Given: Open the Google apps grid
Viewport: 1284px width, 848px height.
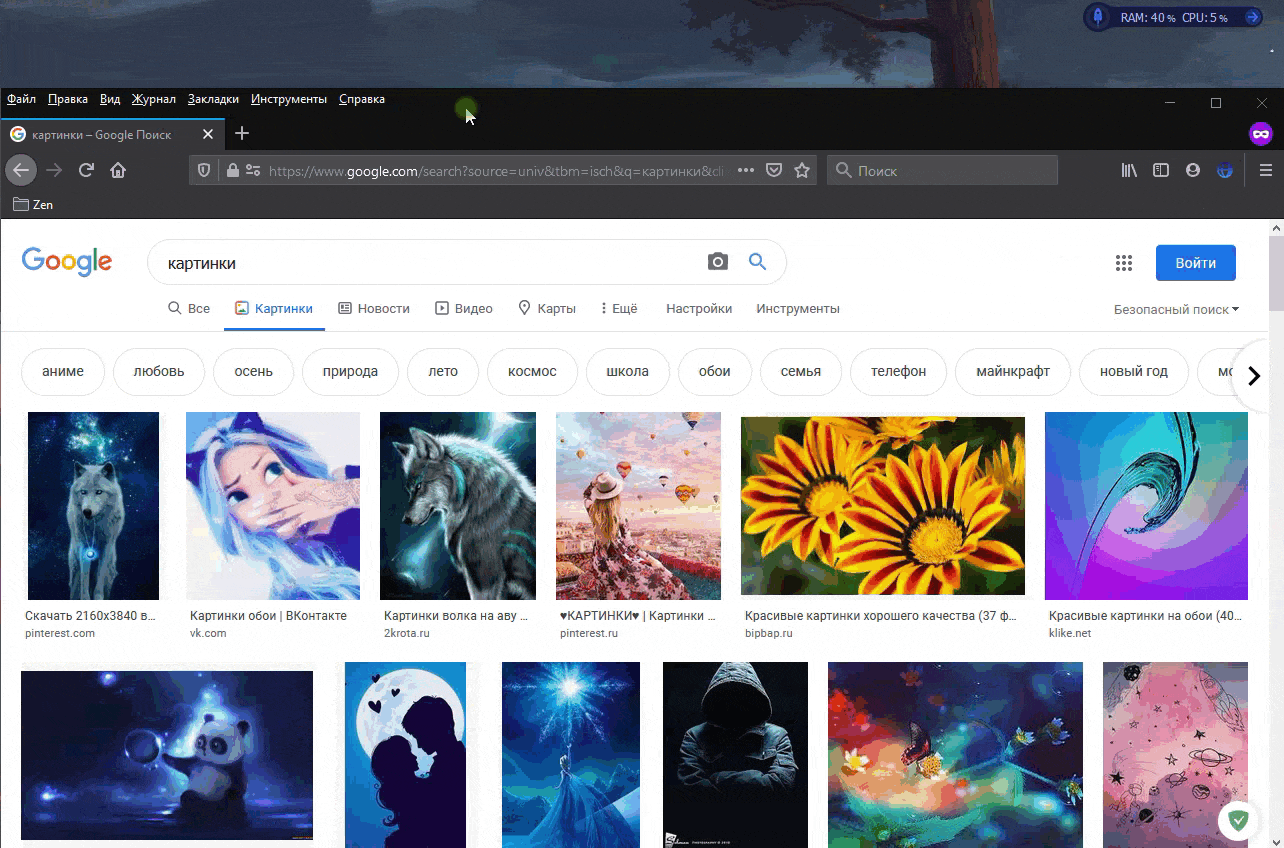Looking at the screenshot, I should click(x=1124, y=263).
